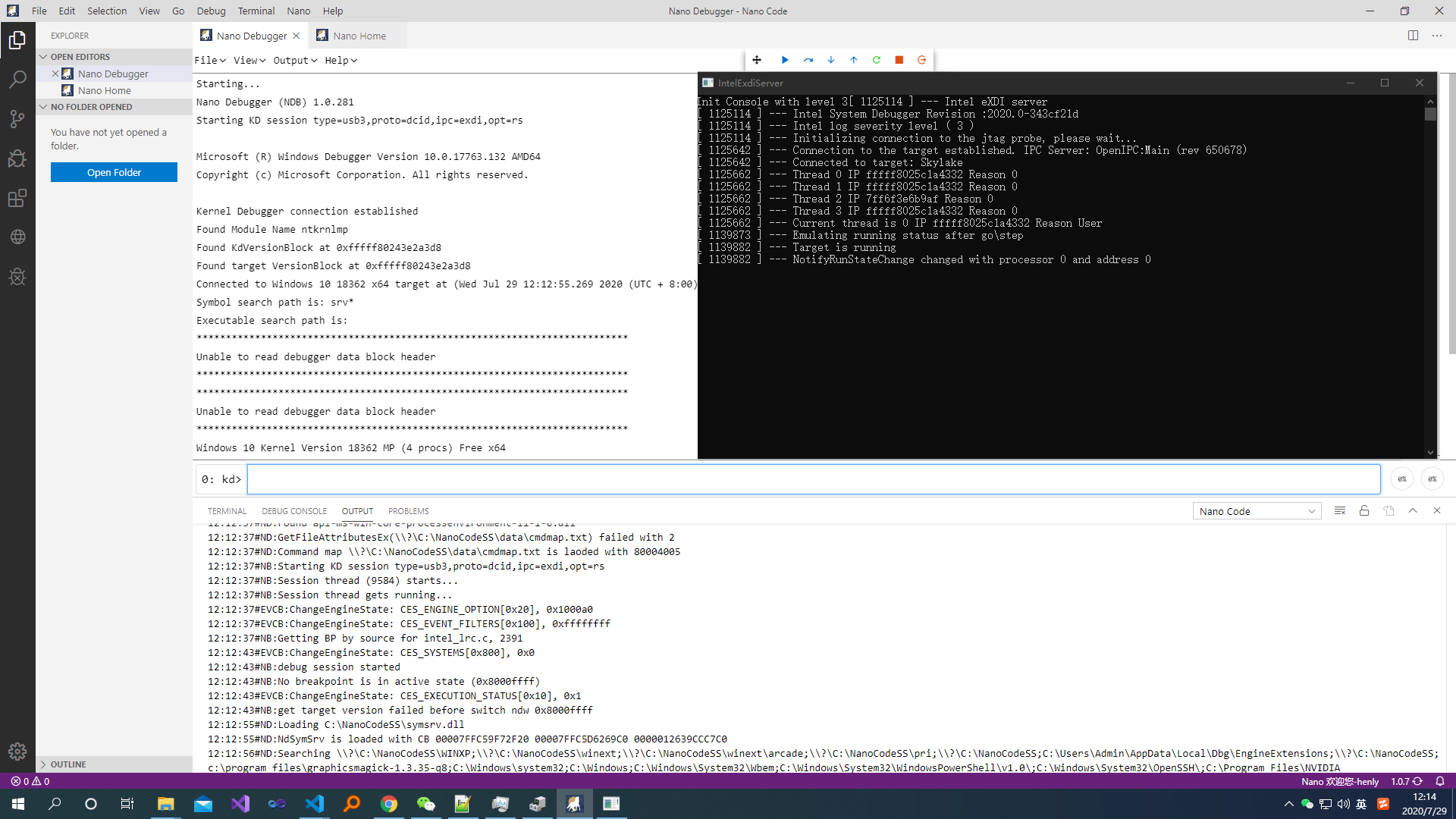The height and width of the screenshot is (819, 1456).
Task: Expand the OUTLINE section at bottom left
Action: pyautogui.click(x=68, y=764)
